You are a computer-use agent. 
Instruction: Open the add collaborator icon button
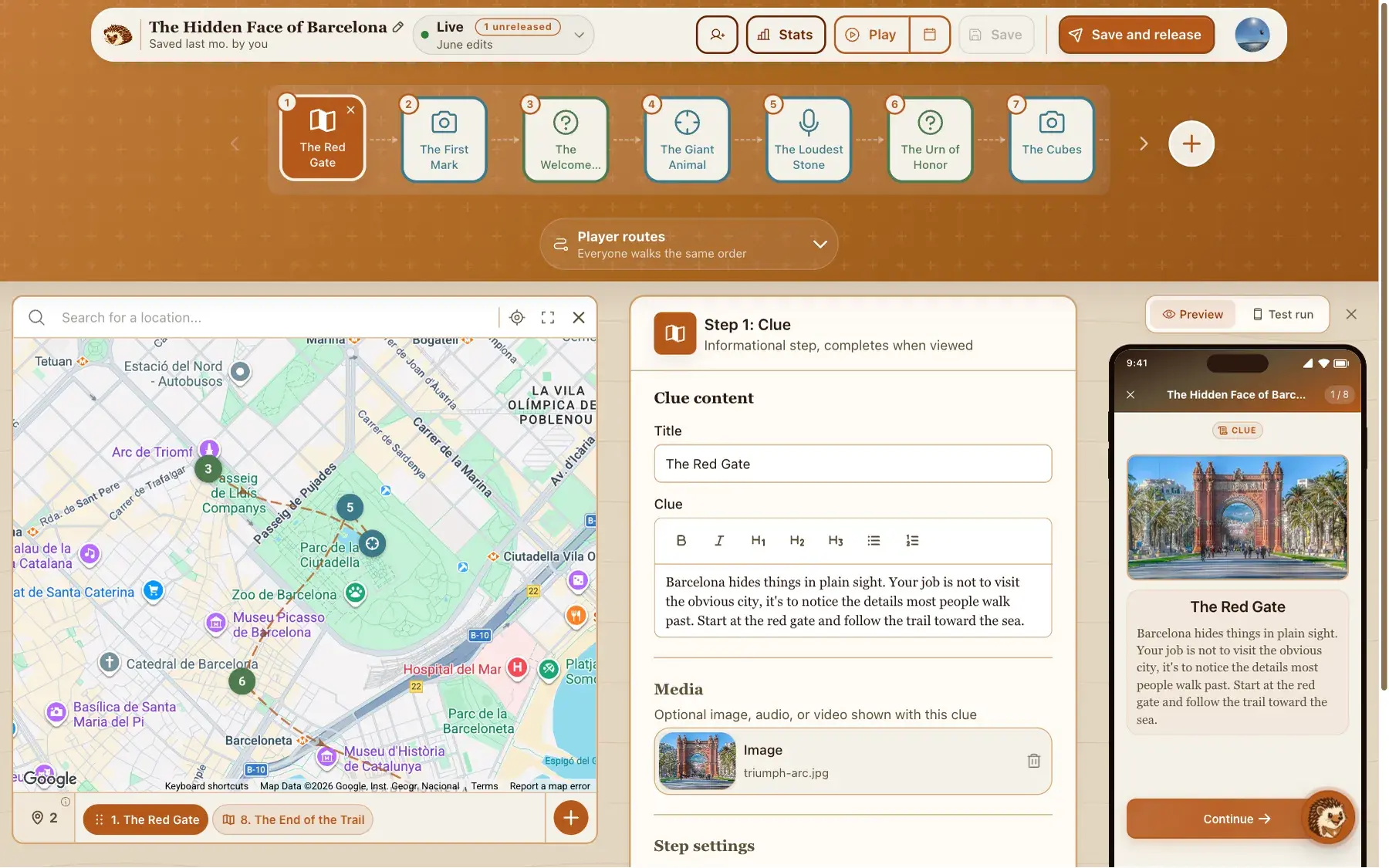click(x=717, y=35)
